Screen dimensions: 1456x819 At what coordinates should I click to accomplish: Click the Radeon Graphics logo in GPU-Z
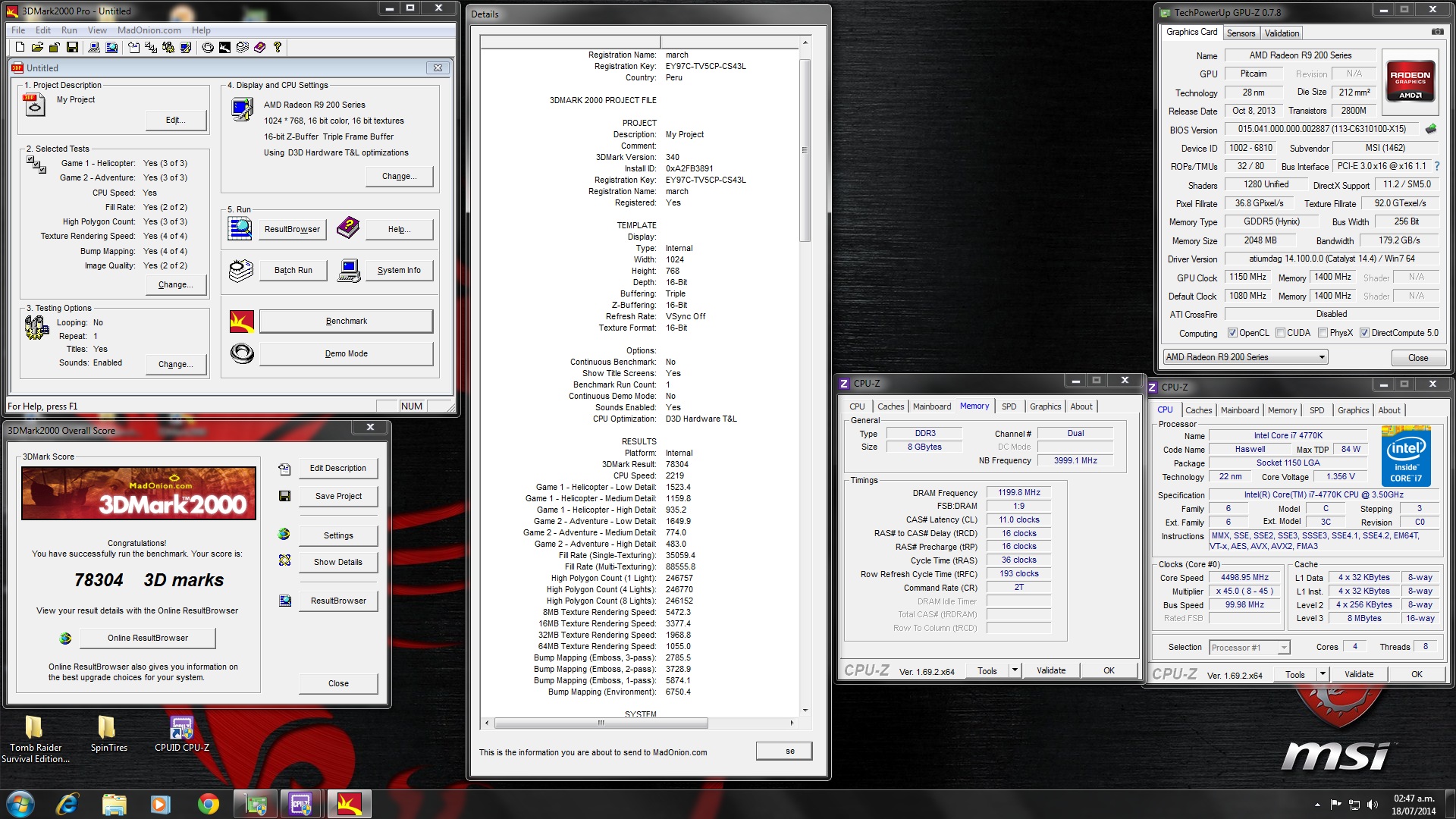pos(1410,80)
